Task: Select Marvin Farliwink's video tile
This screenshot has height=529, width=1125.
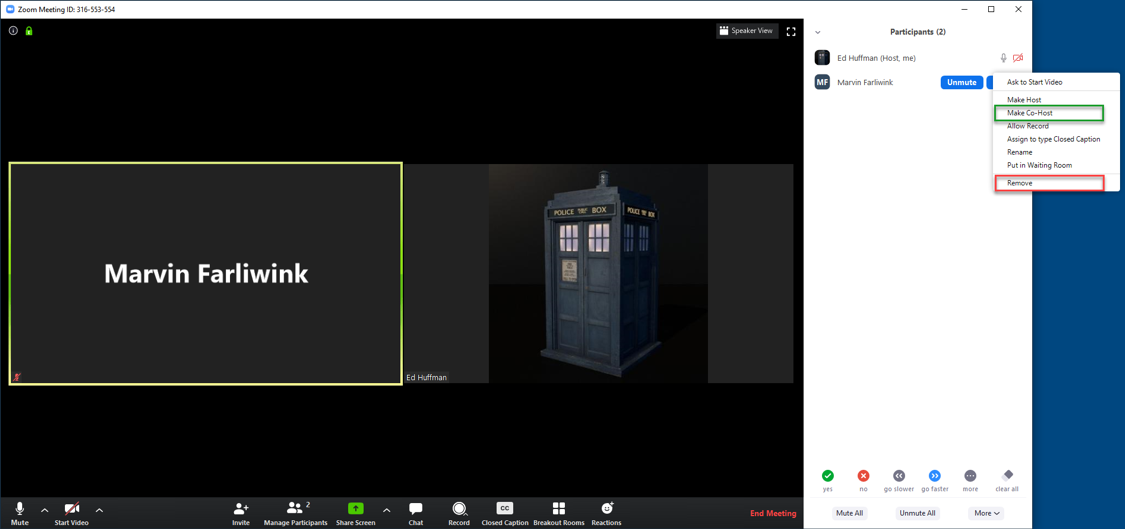Action: [x=205, y=273]
